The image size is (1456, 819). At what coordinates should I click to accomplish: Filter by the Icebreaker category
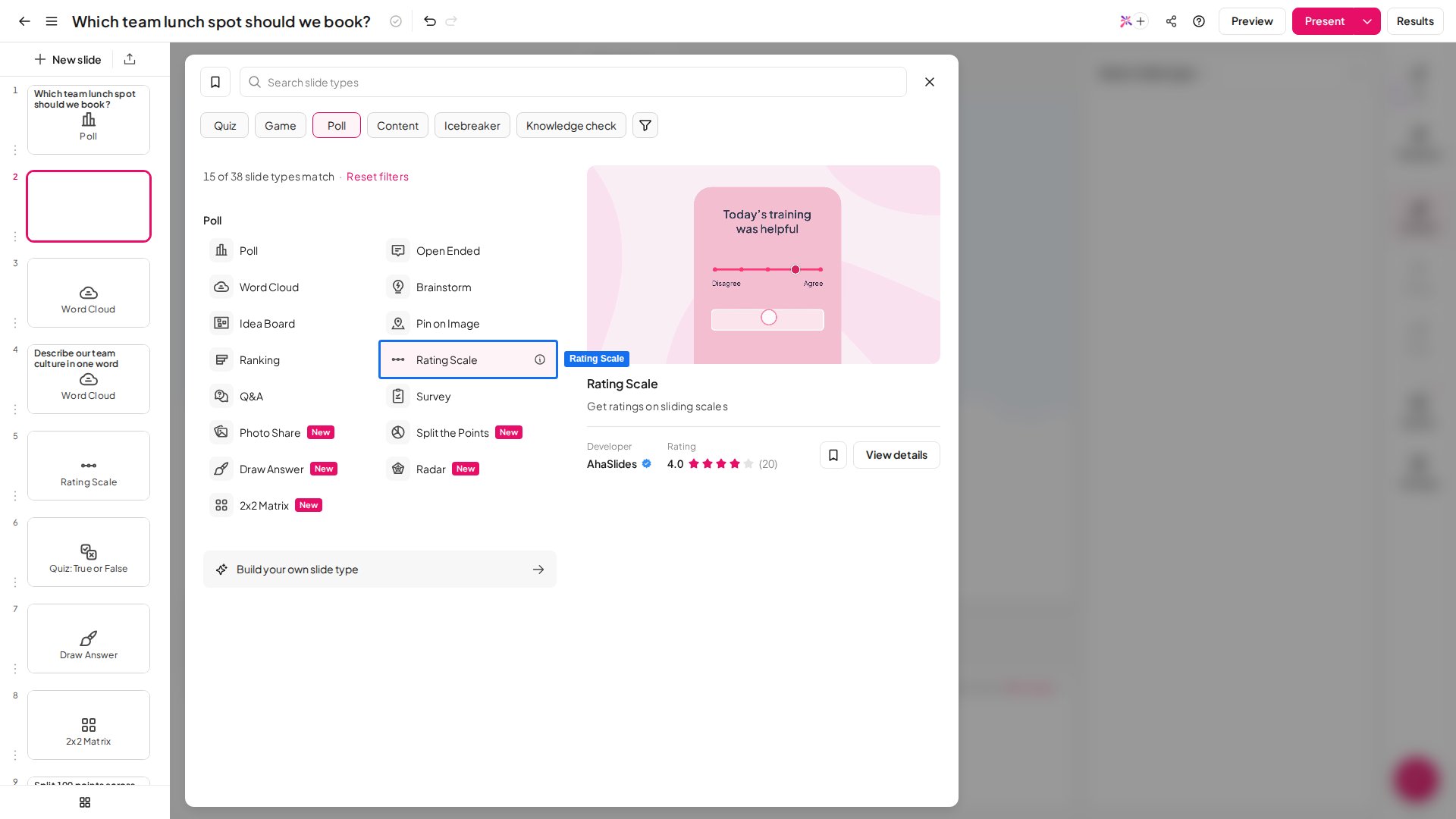click(x=472, y=125)
